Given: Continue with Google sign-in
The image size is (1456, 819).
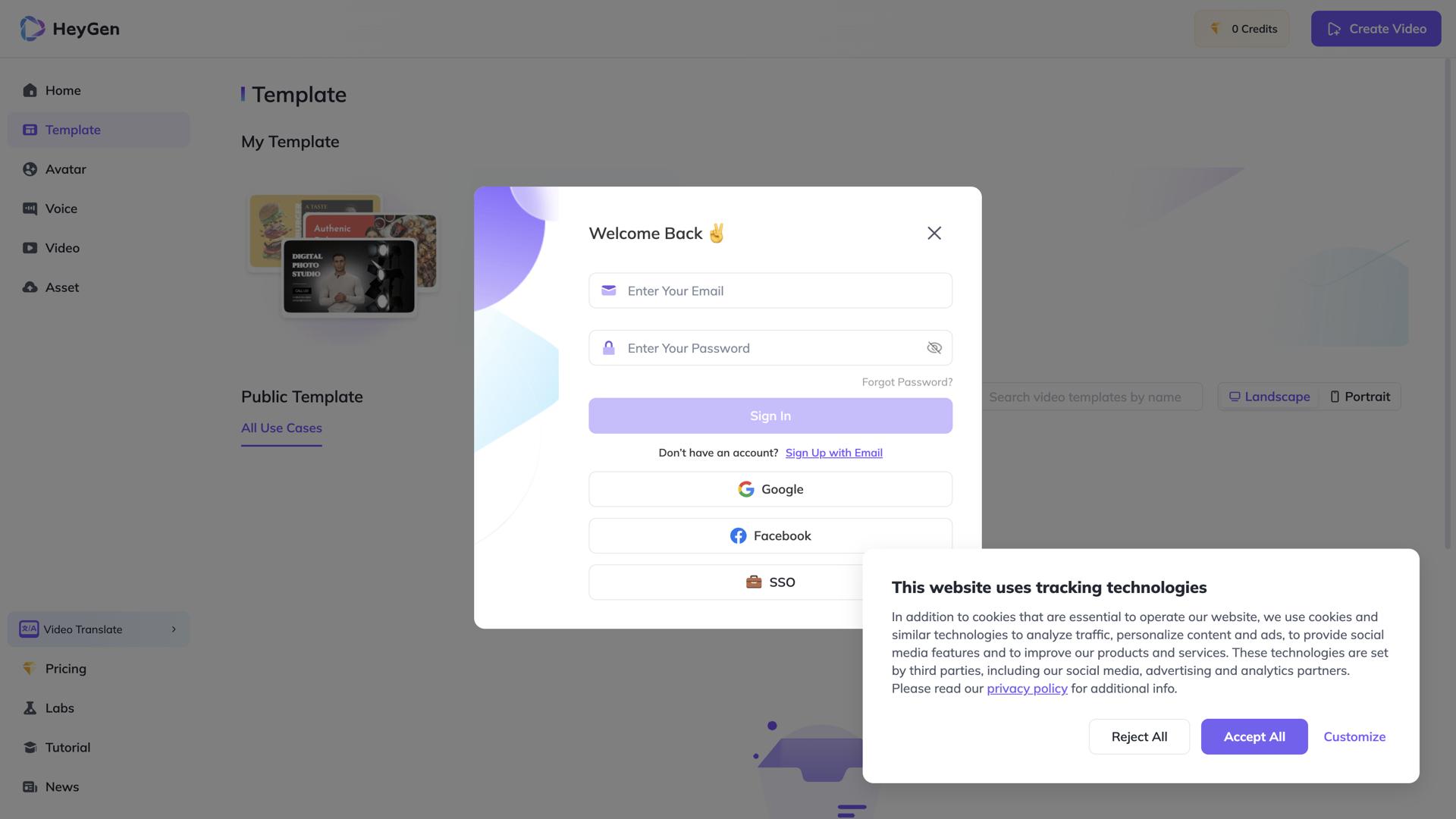Looking at the screenshot, I should point(770,489).
